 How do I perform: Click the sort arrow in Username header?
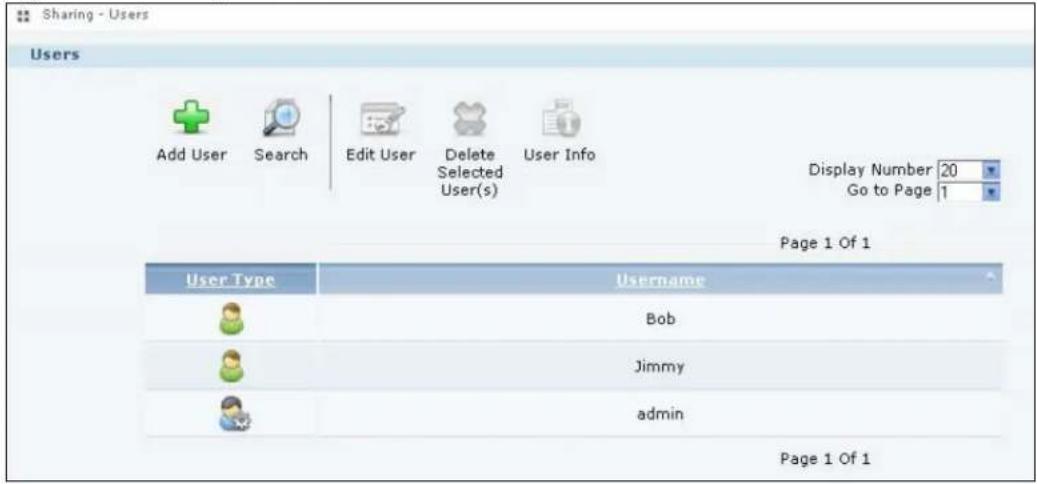991,274
